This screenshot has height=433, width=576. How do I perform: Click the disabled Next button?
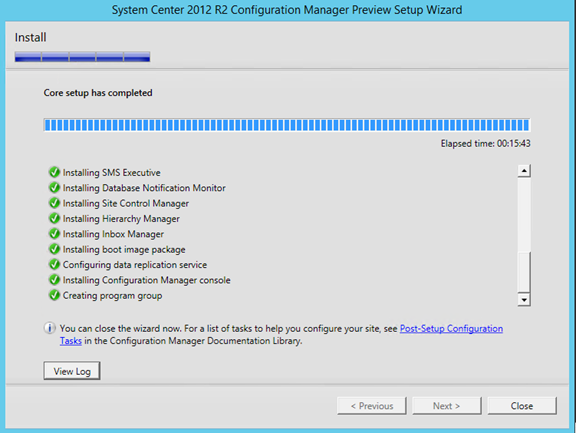(446, 406)
